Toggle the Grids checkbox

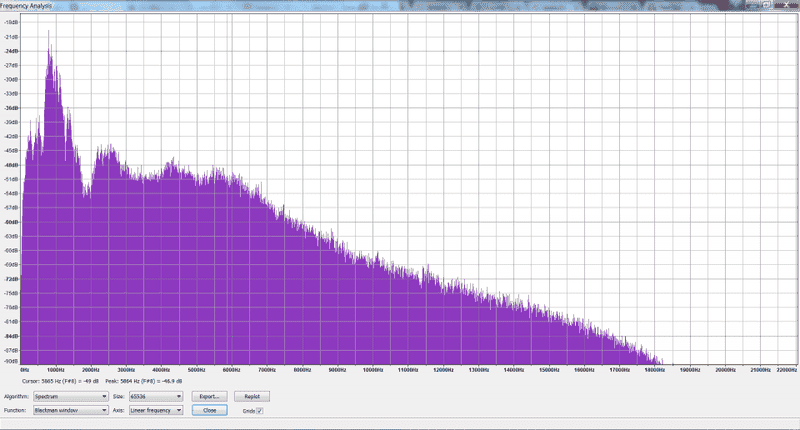259,410
